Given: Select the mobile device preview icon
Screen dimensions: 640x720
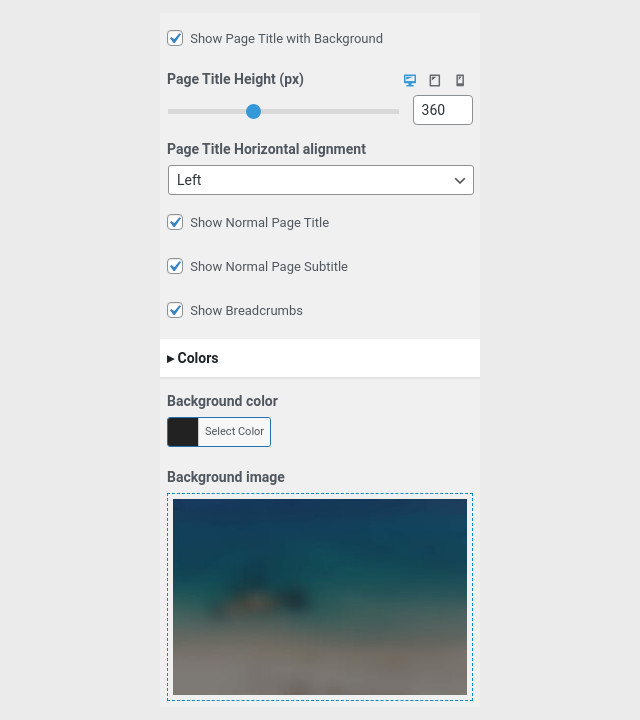Looking at the screenshot, I should [x=460, y=80].
